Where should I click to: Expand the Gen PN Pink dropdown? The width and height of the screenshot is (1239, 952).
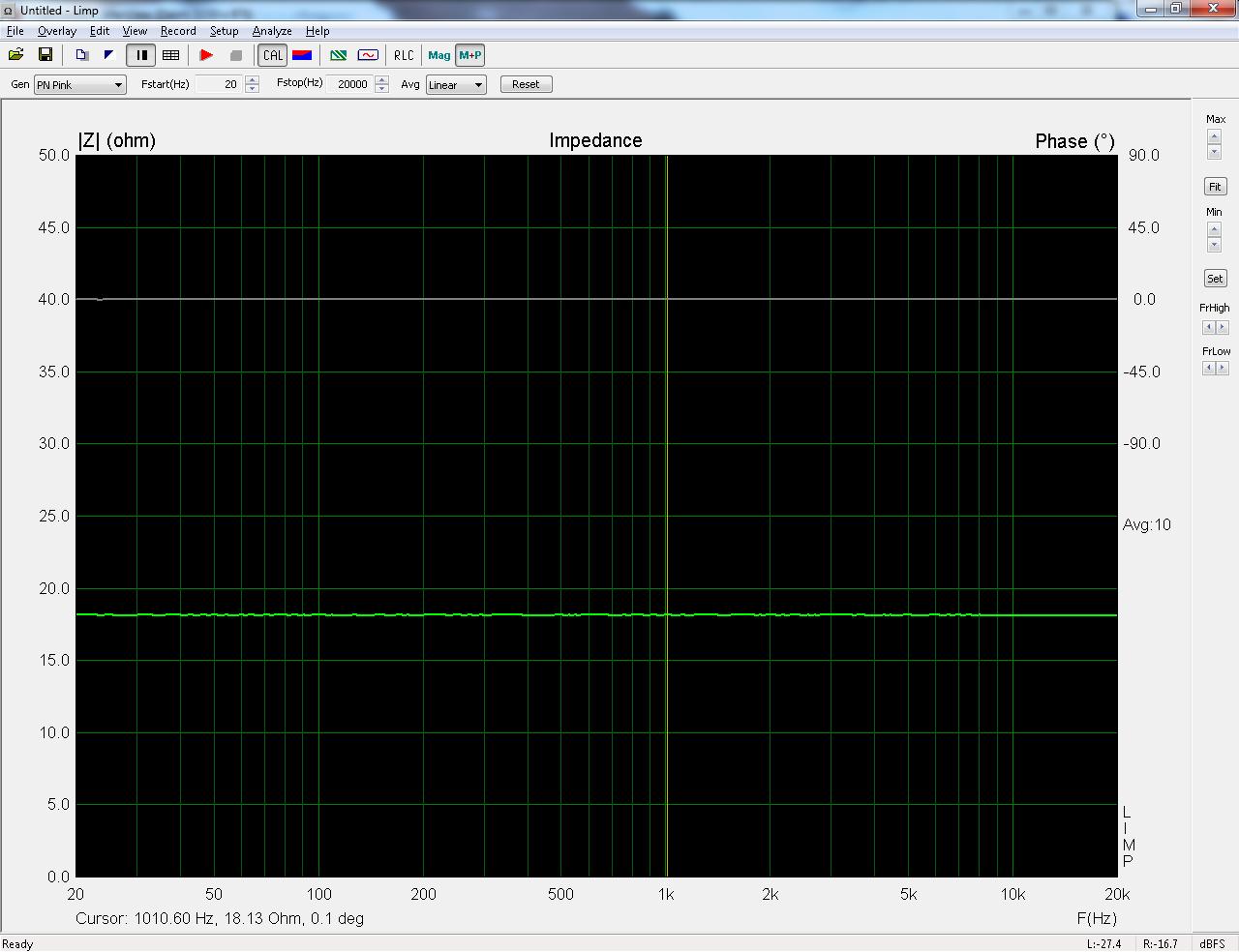[80, 85]
